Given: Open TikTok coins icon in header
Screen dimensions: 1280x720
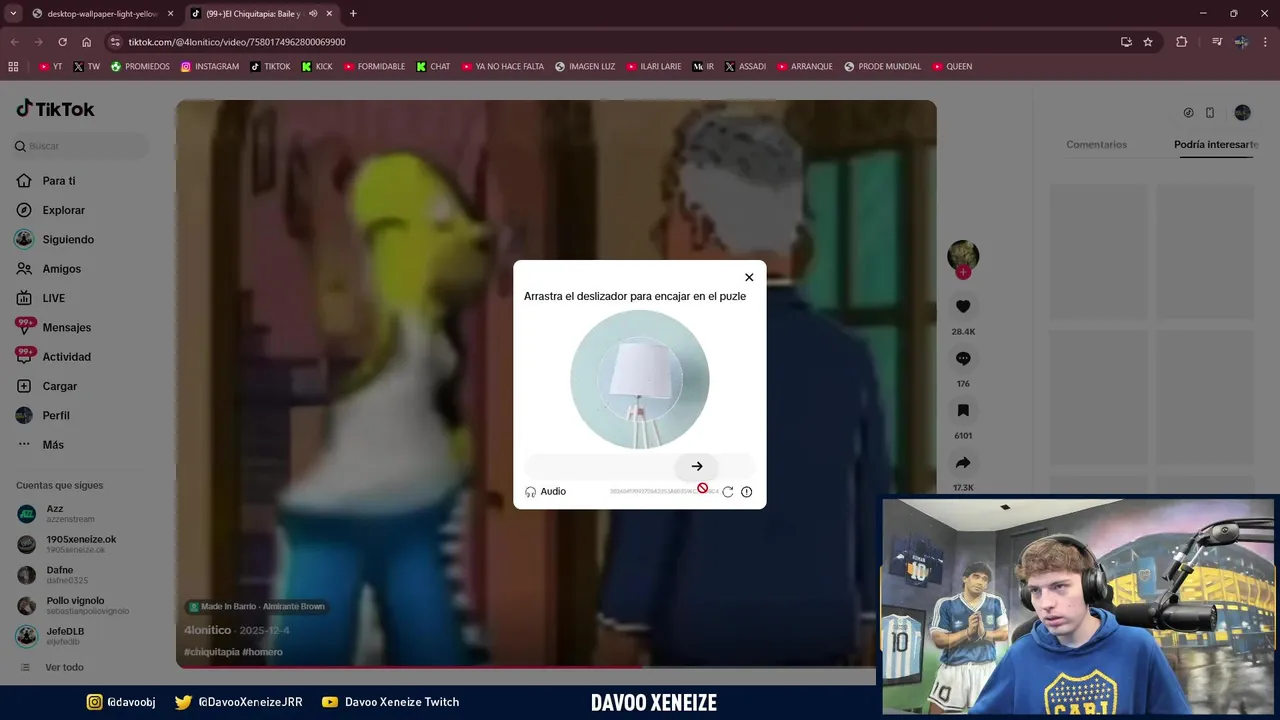Looking at the screenshot, I should click(x=1188, y=113).
